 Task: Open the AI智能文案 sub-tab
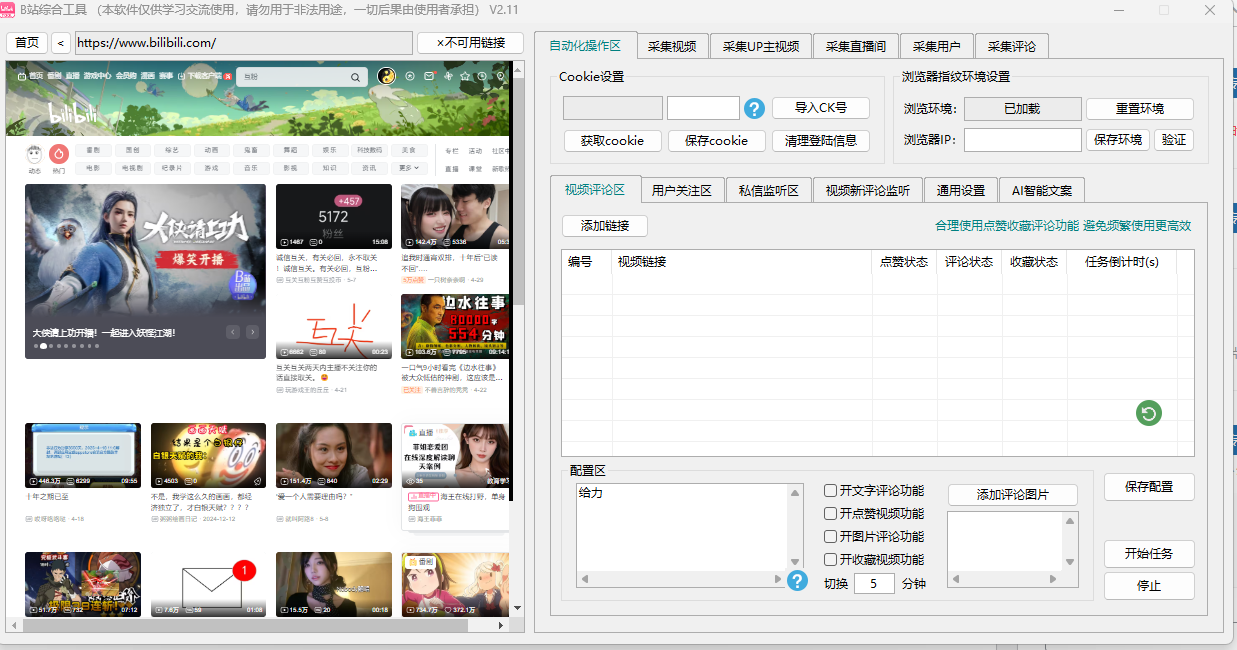point(1042,190)
